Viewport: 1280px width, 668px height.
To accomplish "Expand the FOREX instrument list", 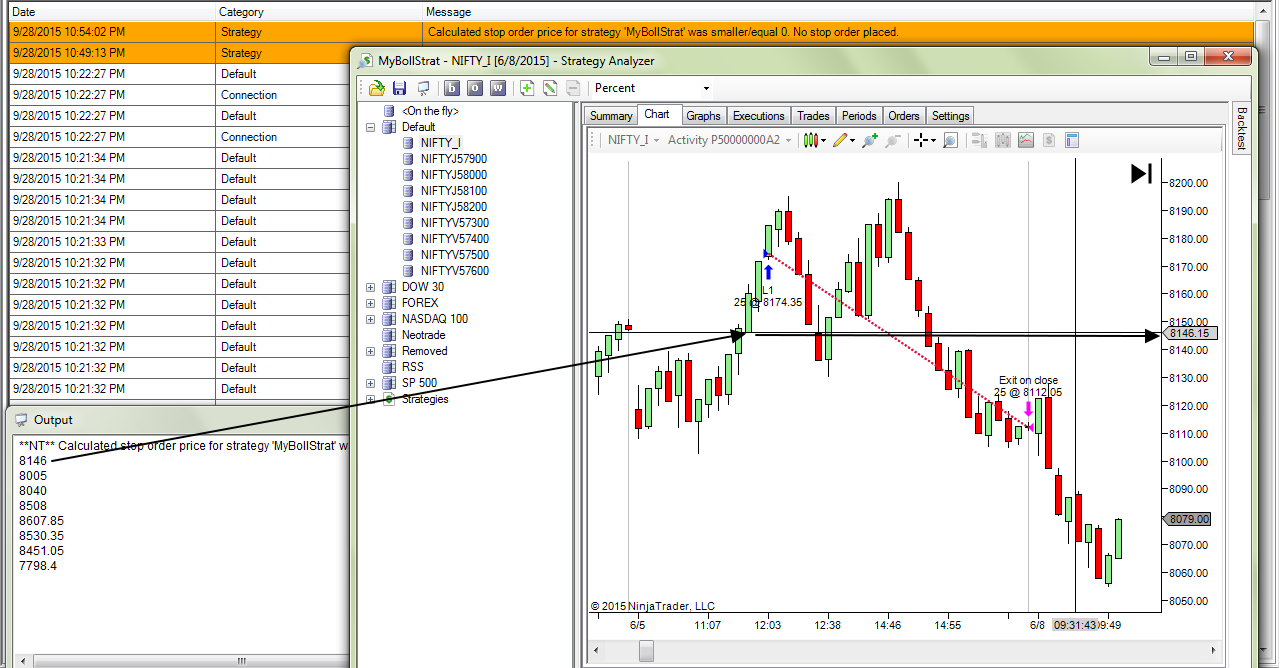I will coord(370,303).
